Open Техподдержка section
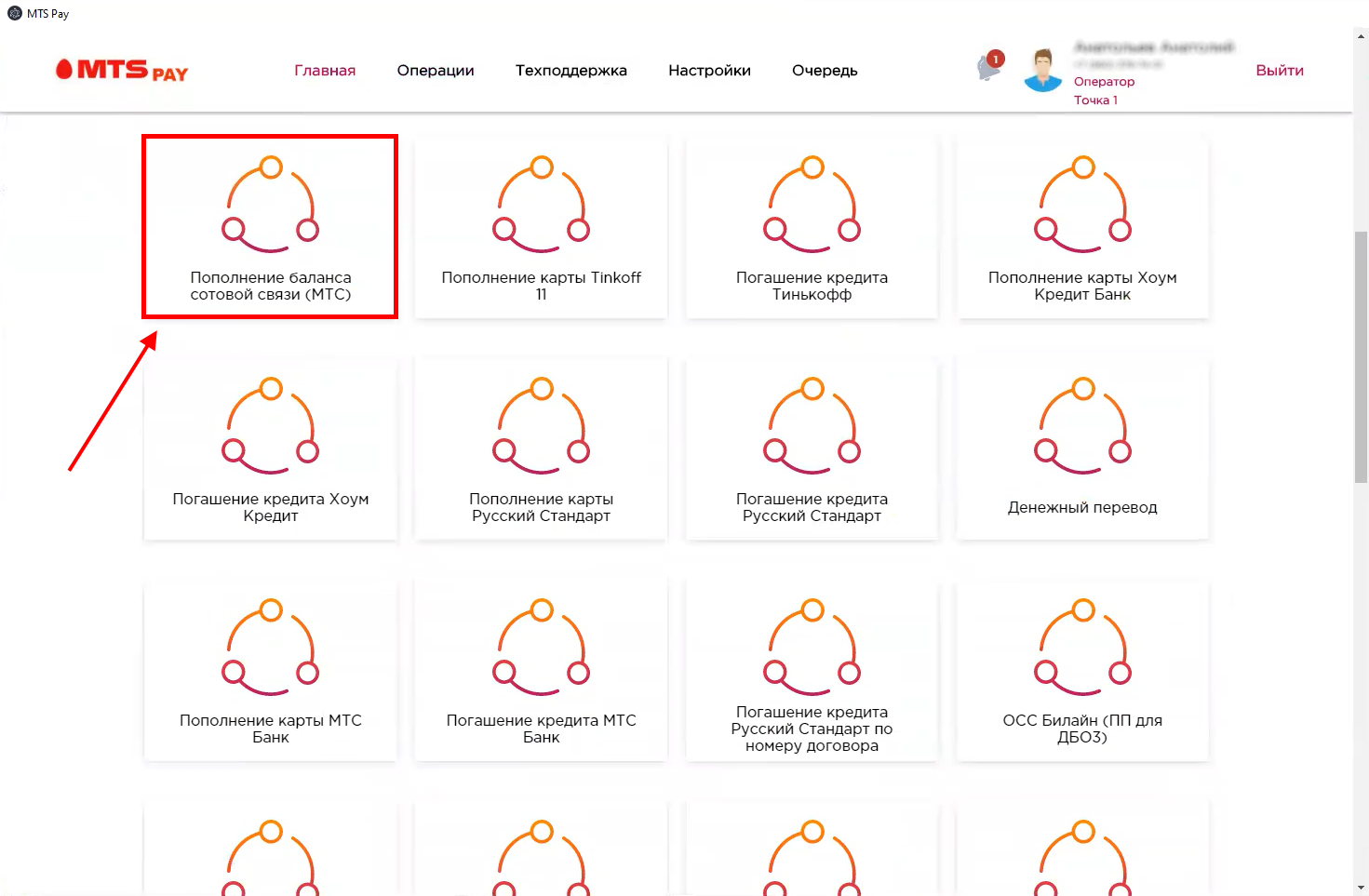 pyautogui.click(x=571, y=71)
